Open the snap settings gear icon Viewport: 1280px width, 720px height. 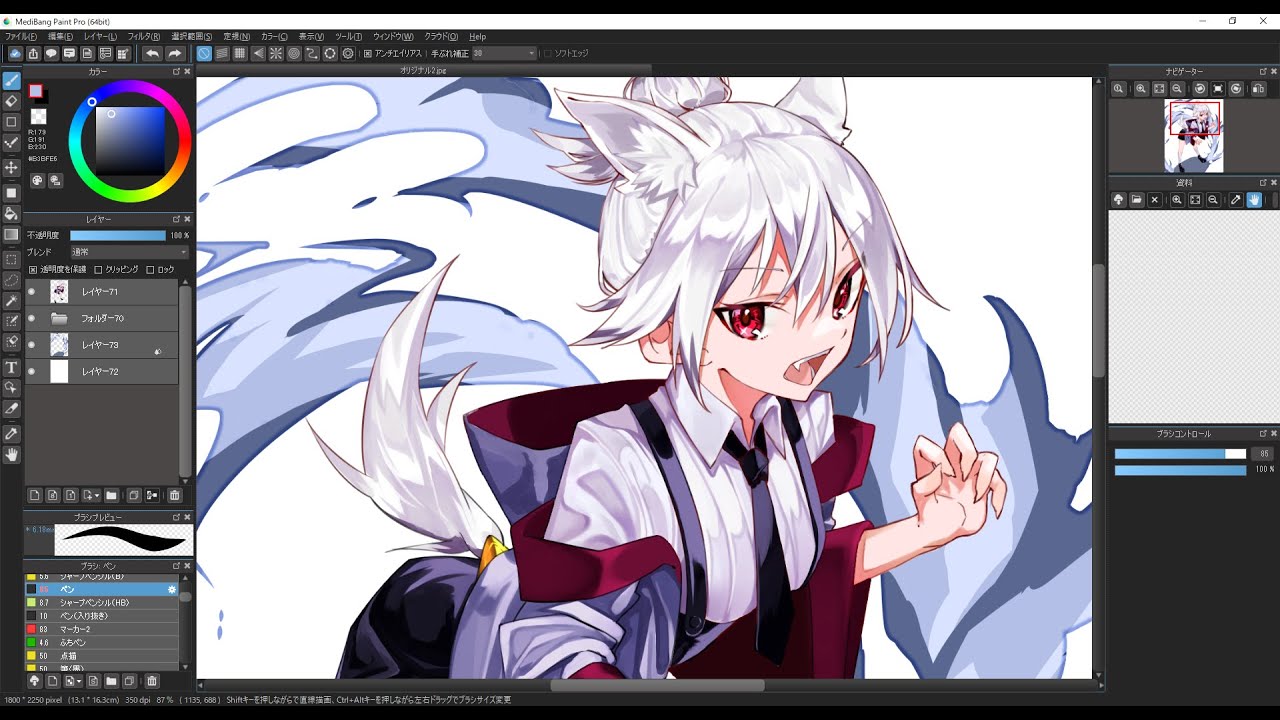click(x=348, y=53)
